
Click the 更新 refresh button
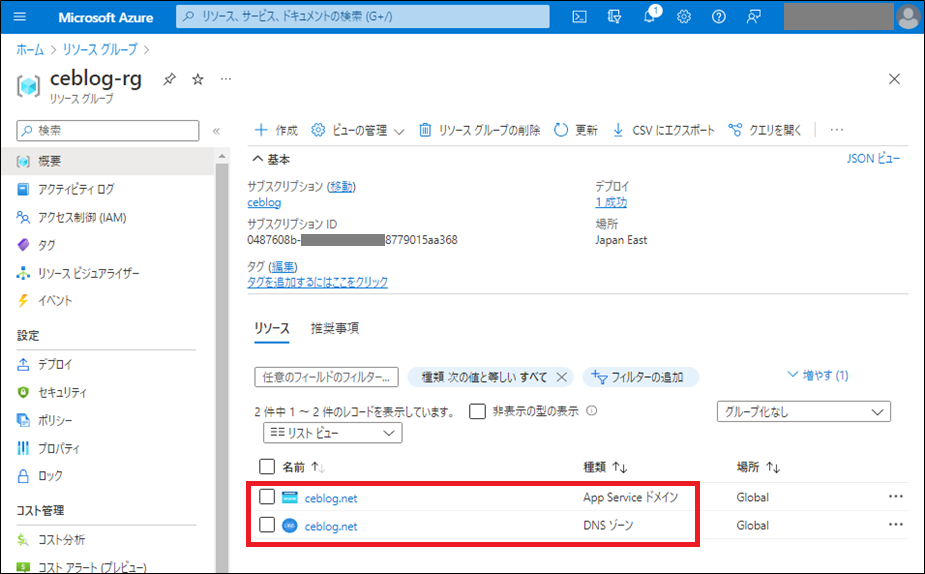pyautogui.click(x=576, y=130)
